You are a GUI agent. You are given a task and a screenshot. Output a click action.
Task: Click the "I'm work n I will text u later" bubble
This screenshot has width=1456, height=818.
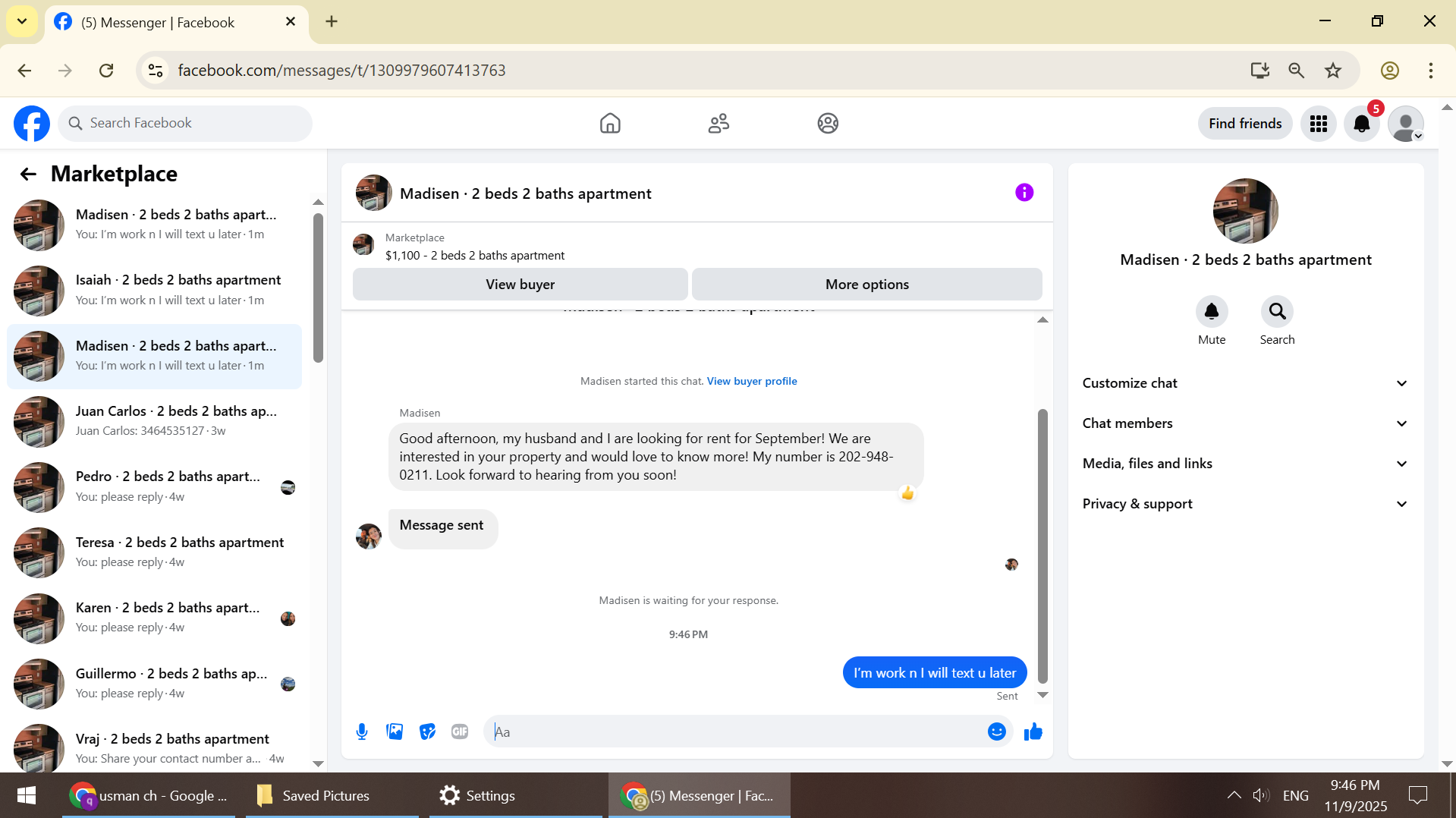[x=935, y=673]
